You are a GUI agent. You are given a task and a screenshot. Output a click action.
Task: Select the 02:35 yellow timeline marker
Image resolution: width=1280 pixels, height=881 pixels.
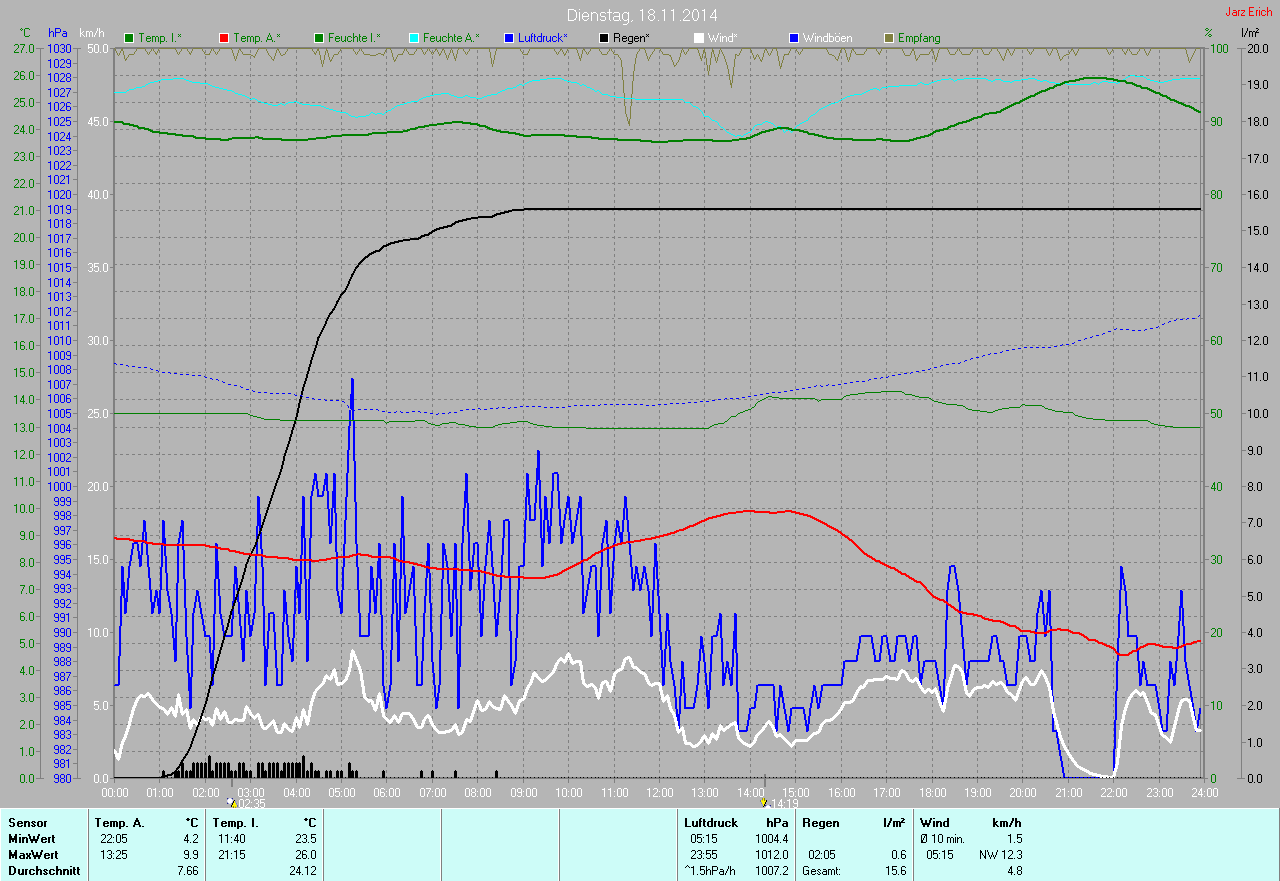tap(232, 802)
